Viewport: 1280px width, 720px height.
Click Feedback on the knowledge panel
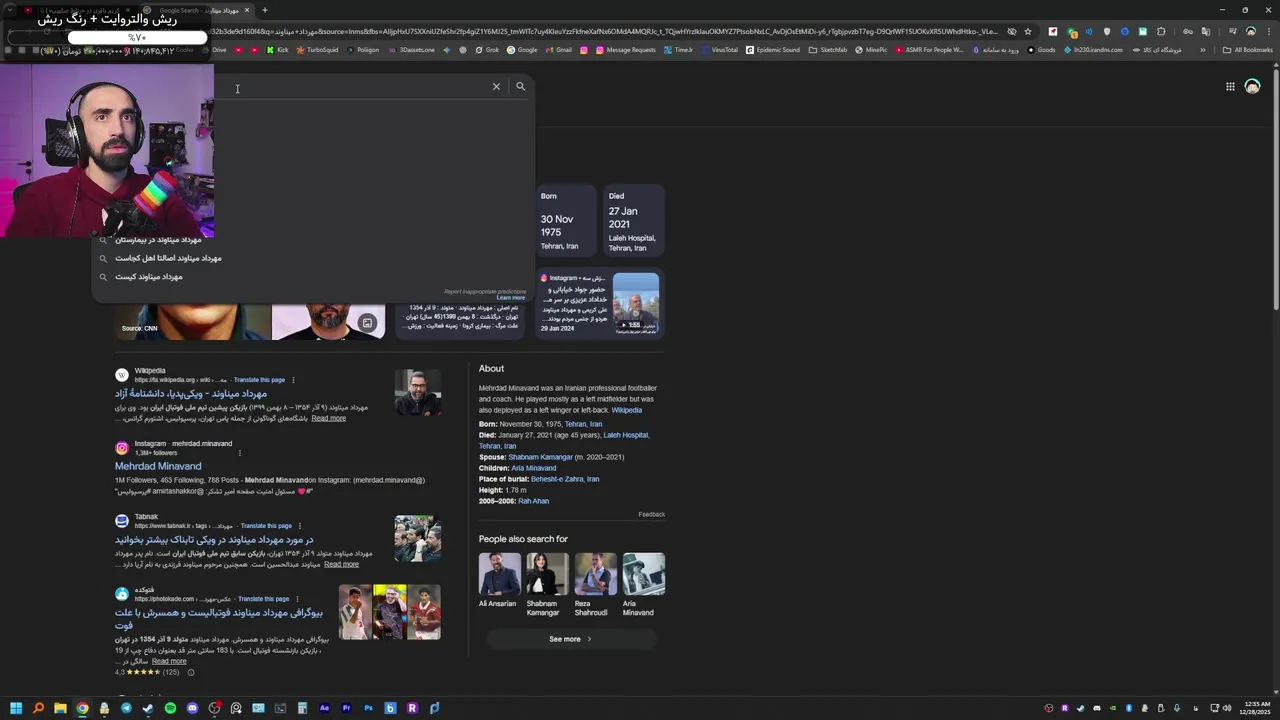[651, 514]
